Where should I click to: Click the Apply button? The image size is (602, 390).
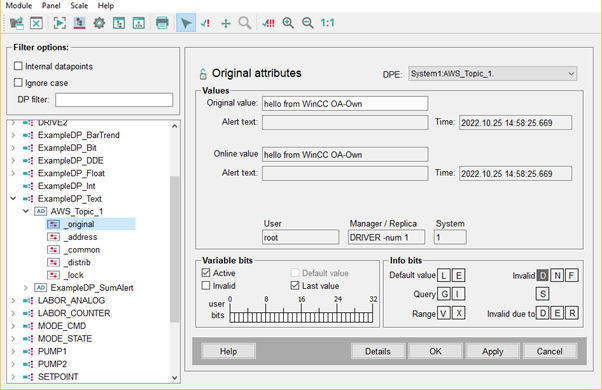point(493,351)
